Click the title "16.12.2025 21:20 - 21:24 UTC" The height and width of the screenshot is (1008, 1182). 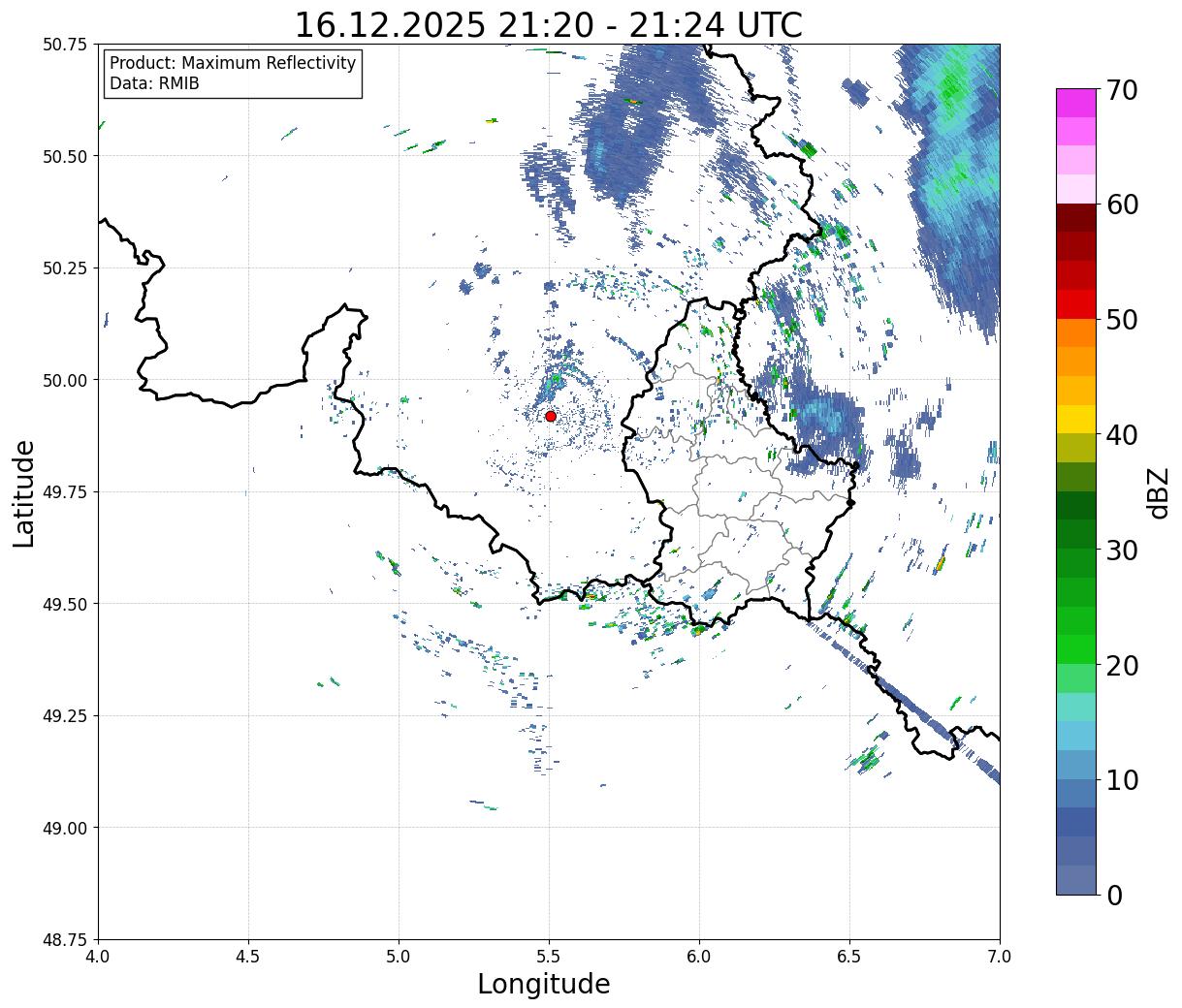[549, 24]
